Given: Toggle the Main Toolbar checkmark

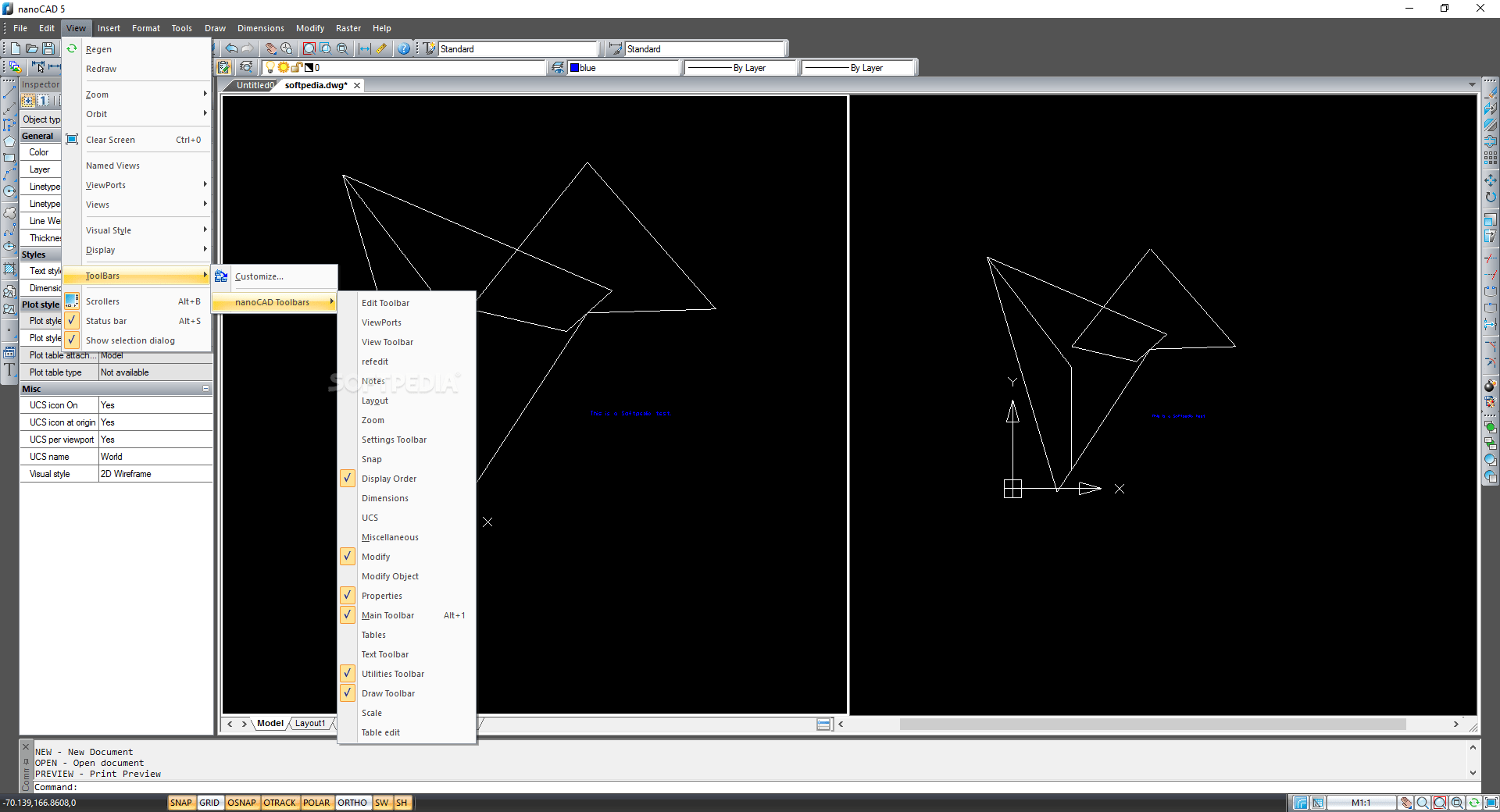Looking at the screenshot, I should pos(348,615).
